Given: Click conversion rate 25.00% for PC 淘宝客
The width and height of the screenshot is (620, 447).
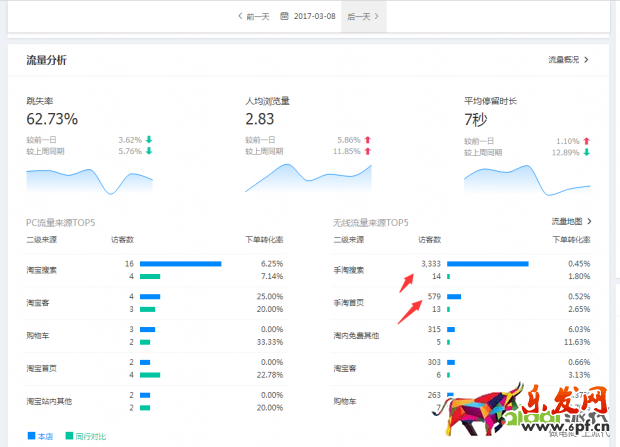Looking at the screenshot, I should pos(270,297).
